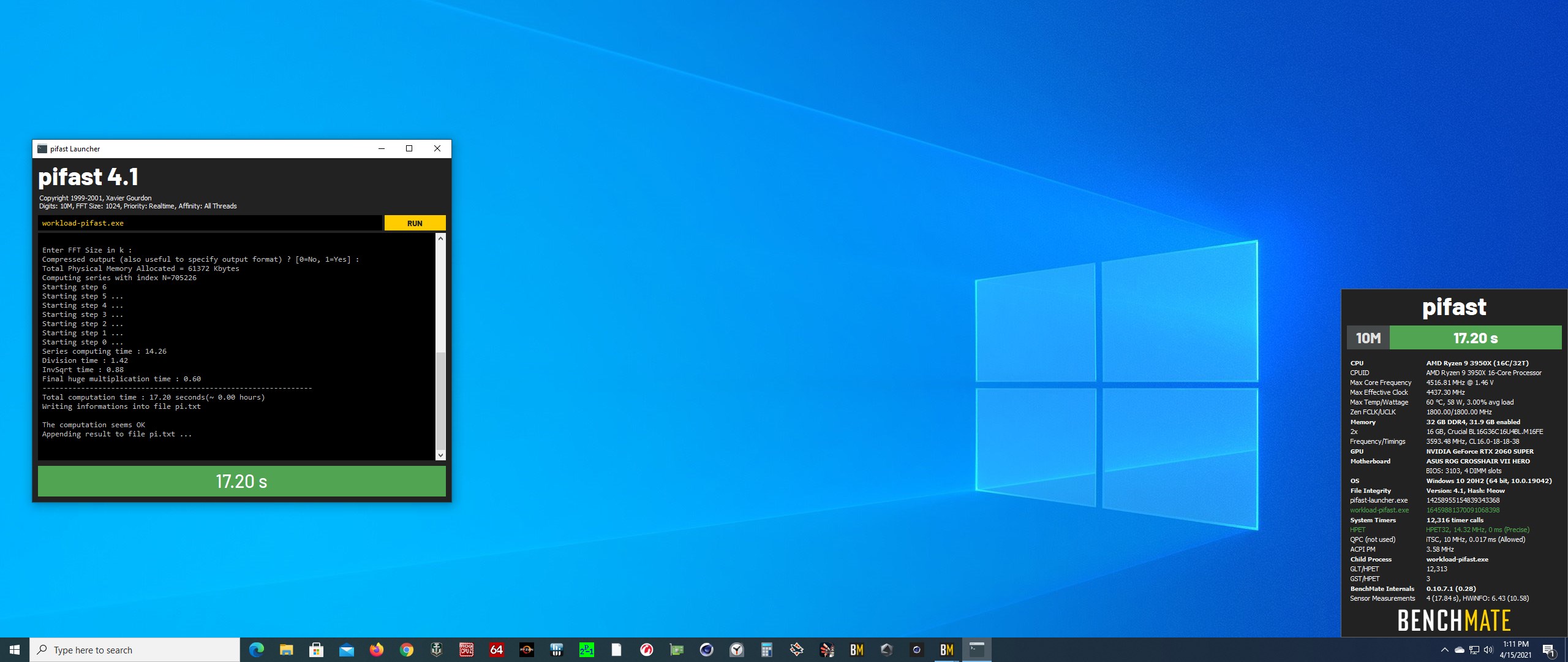Open Microsoft Edge from the taskbar

pyautogui.click(x=257, y=650)
